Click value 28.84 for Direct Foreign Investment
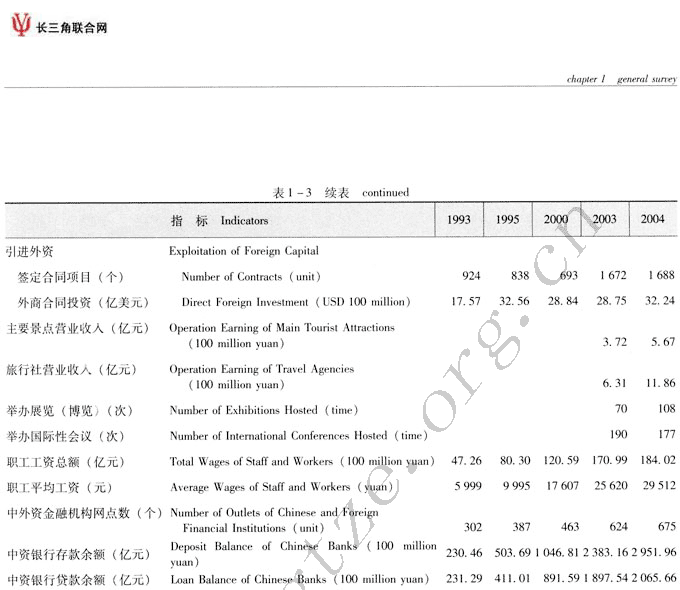Viewport: 680px width, 590px height. click(x=563, y=301)
